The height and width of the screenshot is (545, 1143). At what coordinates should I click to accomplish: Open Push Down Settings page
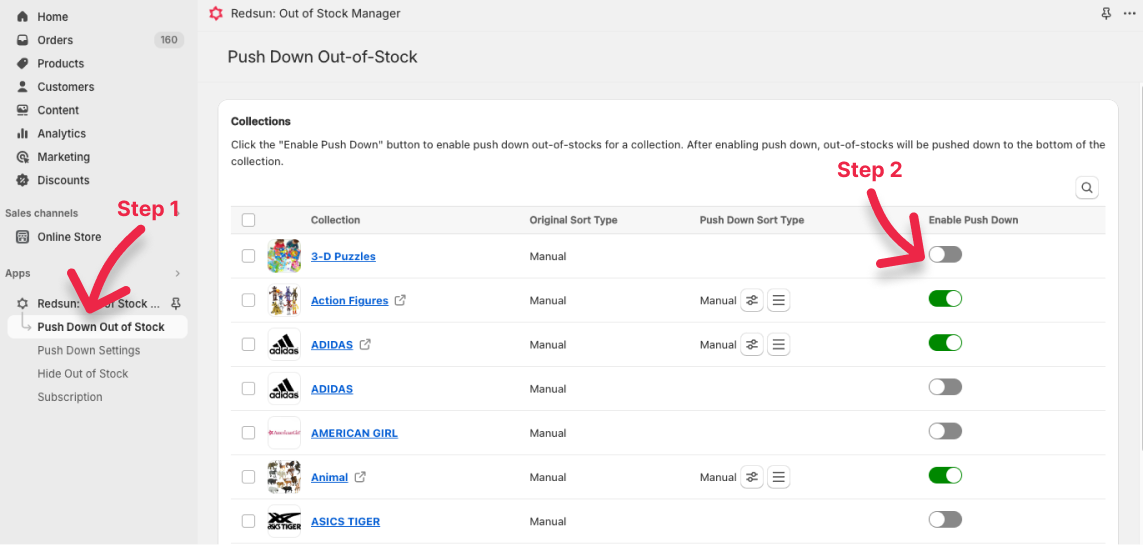click(88, 350)
